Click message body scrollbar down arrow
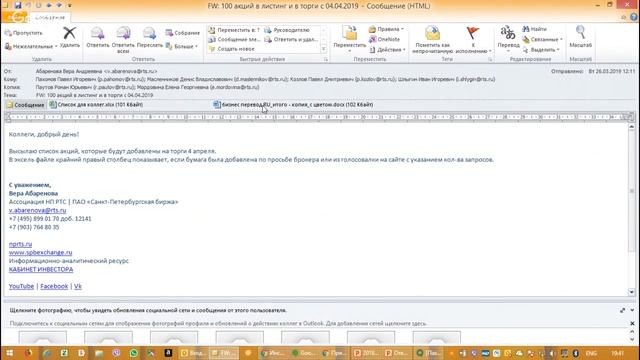 [631, 292]
